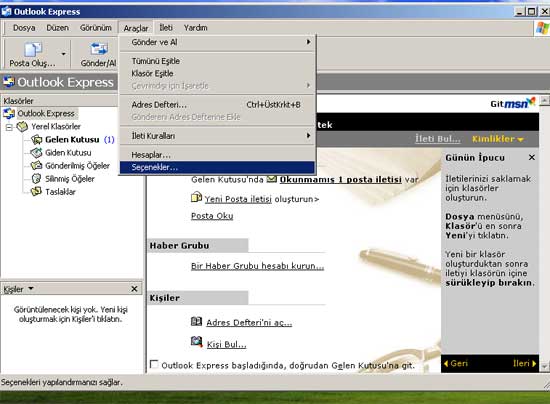Click Geri in the tip panel
The image size is (550, 404).
tap(456, 363)
